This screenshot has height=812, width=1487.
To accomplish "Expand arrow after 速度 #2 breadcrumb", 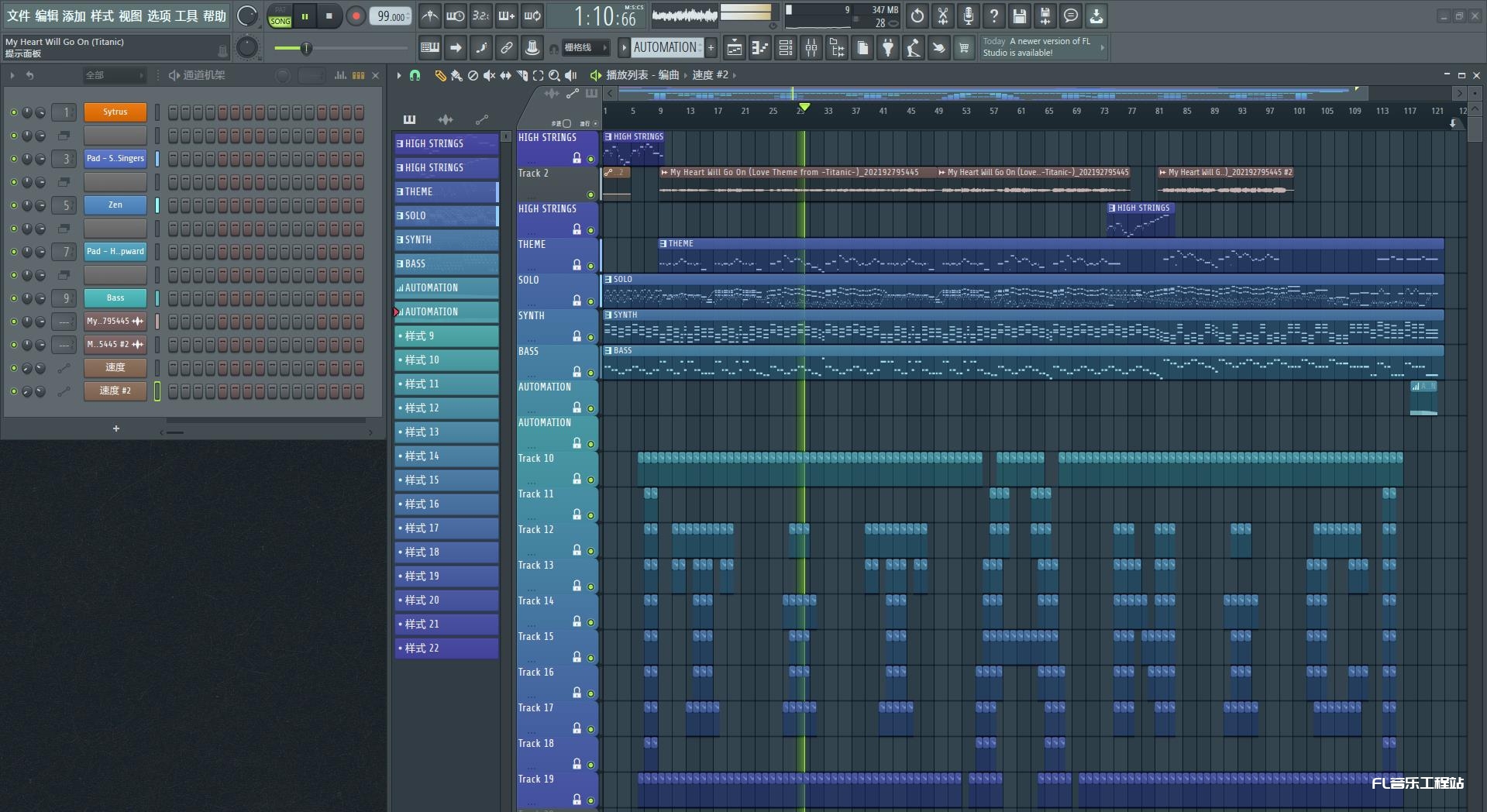I will 735,75.
